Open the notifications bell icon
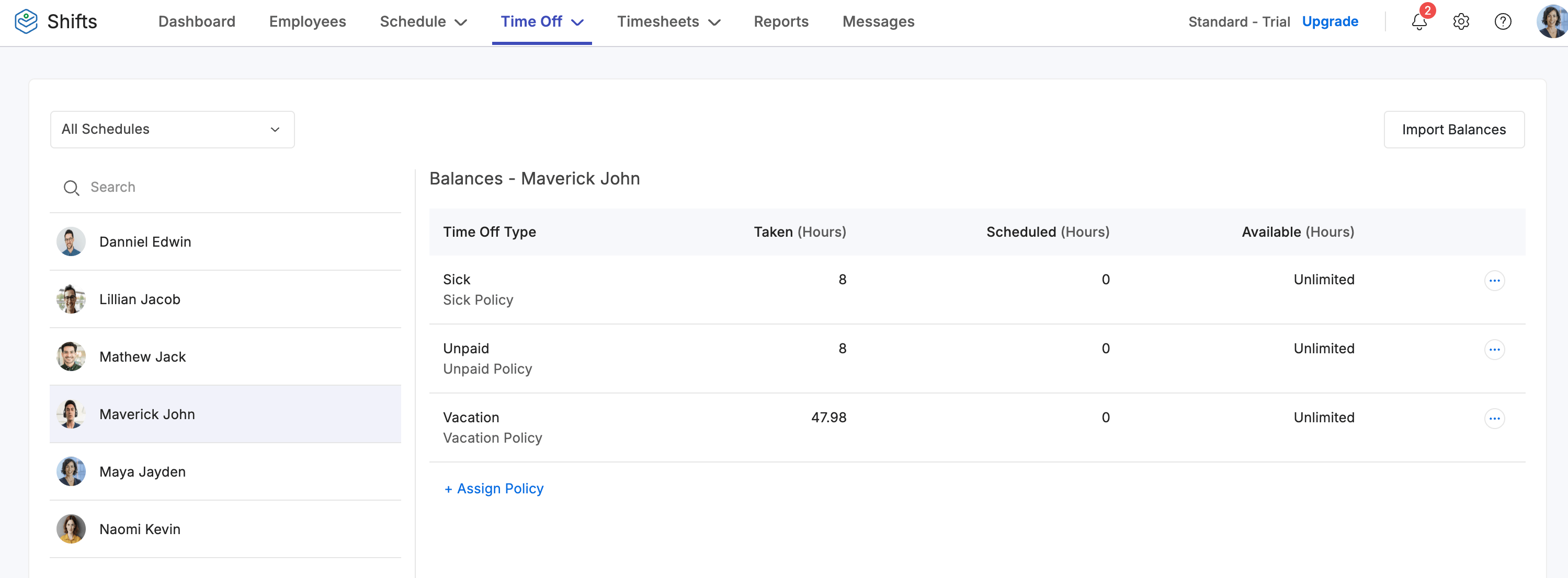Viewport: 1568px width, 578px height. pyautogui.click(x=1419, y=22)
